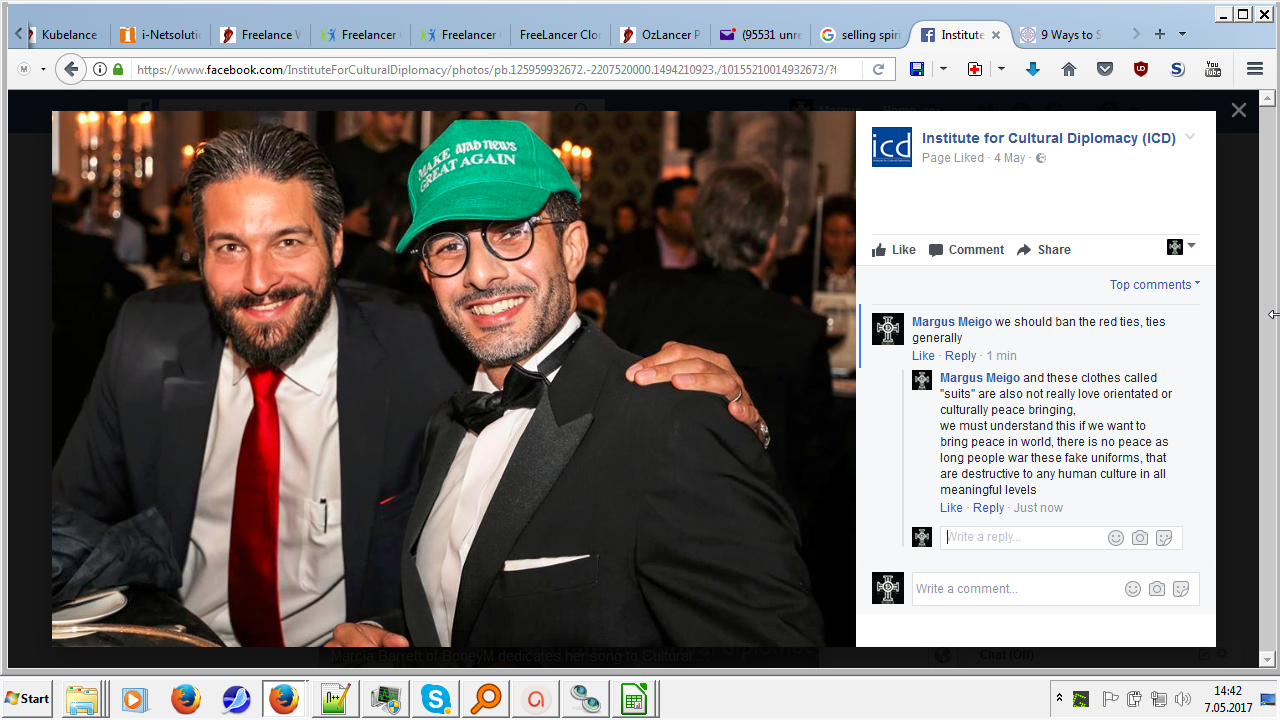Click the blue S extension icon
Image resolution: width=1280 pixels, height=720 pixels.
(1177, 69)
